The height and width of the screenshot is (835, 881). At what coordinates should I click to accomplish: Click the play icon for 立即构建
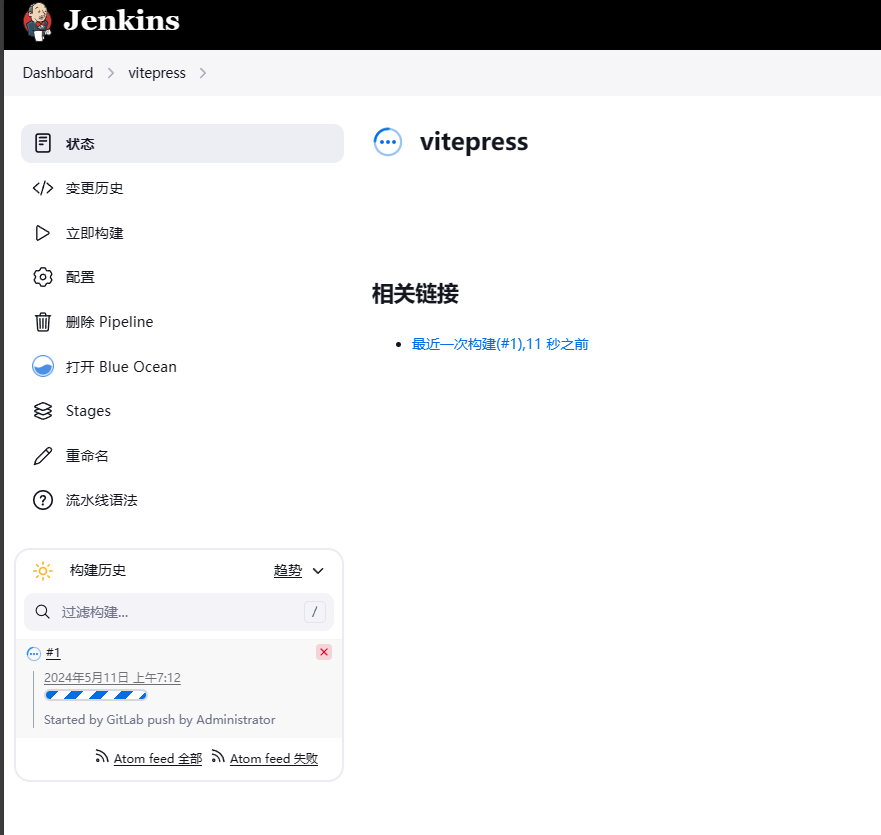click(x=43, y=233)
